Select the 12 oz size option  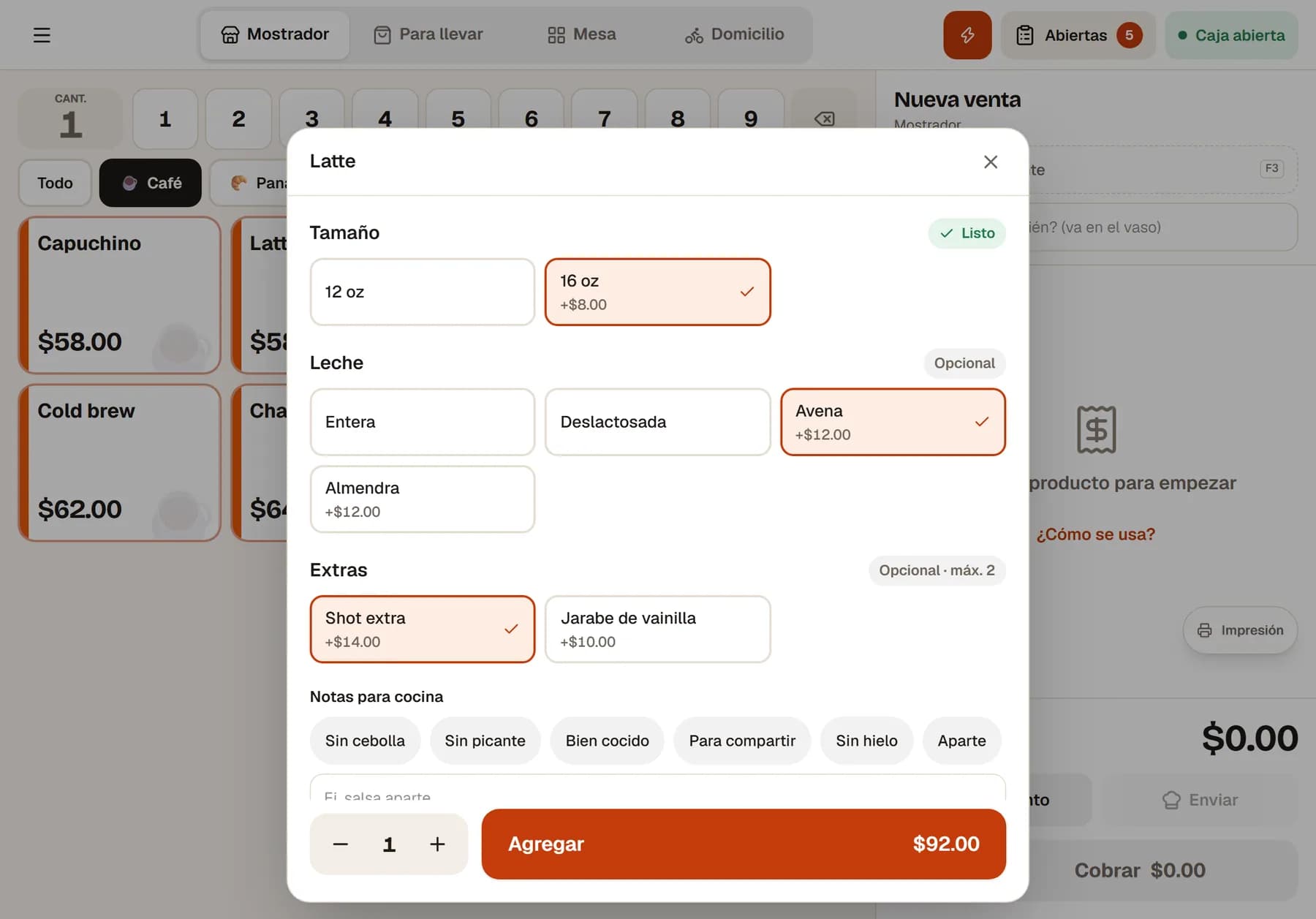[423, 292]
